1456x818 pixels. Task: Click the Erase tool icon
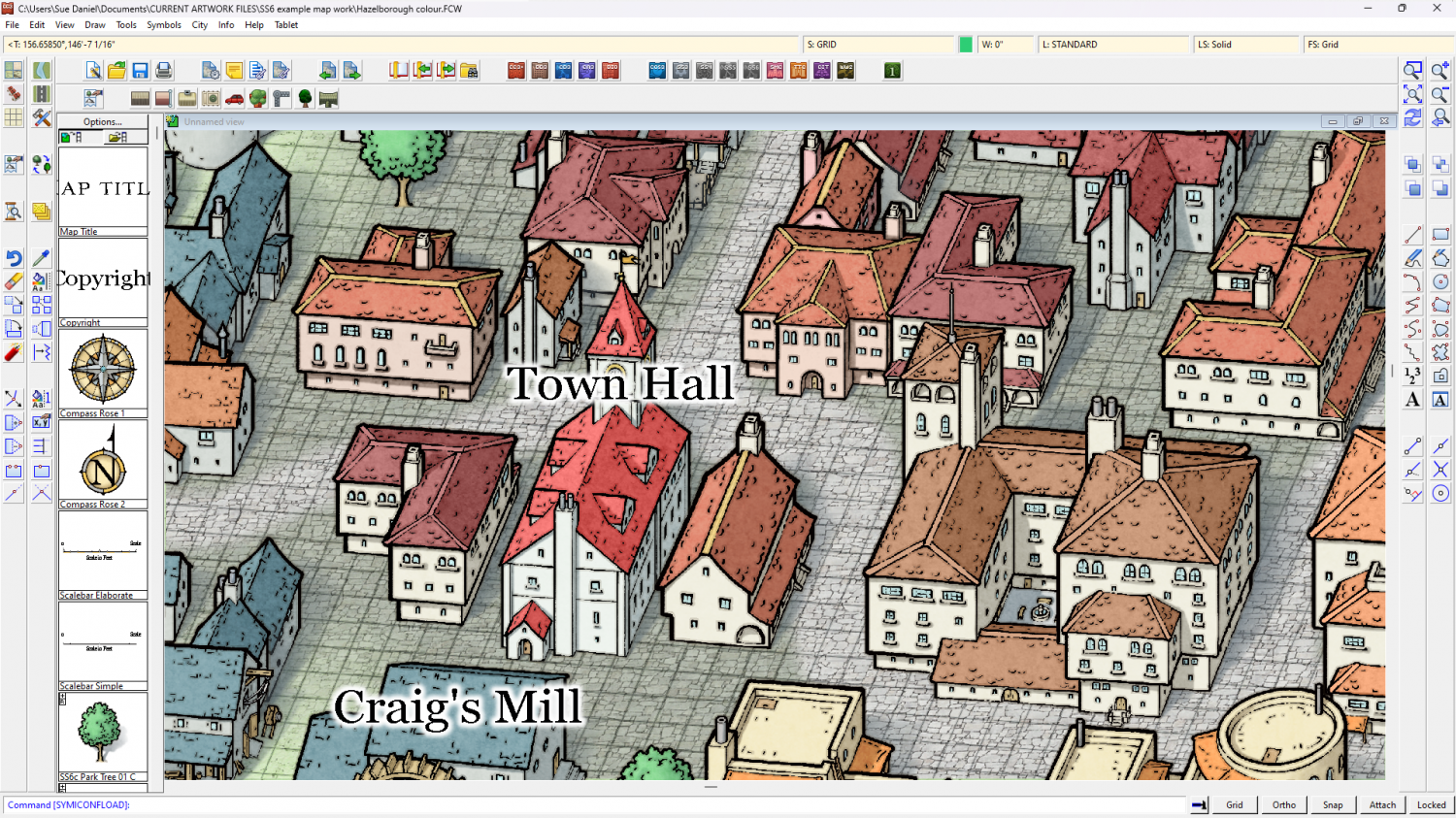click(14, 281)
